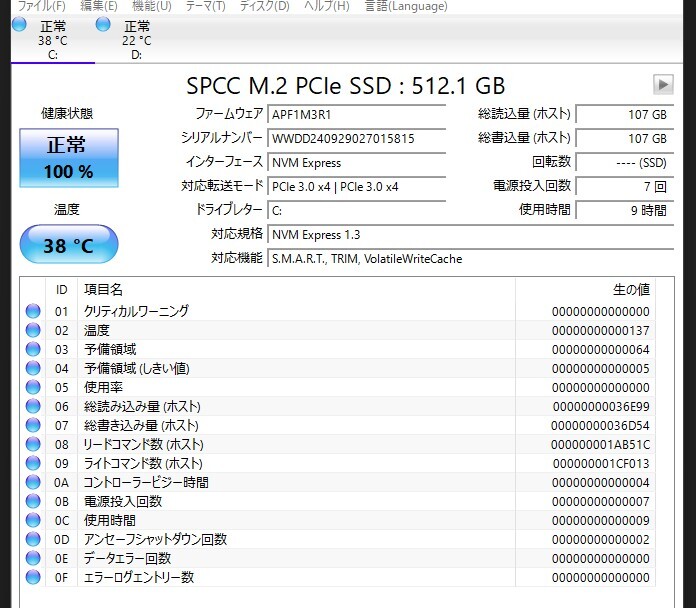The image size is (696, 608).
Task: Select the クリティカルワーニング attribute name
Action: click(x=136, y=311)
